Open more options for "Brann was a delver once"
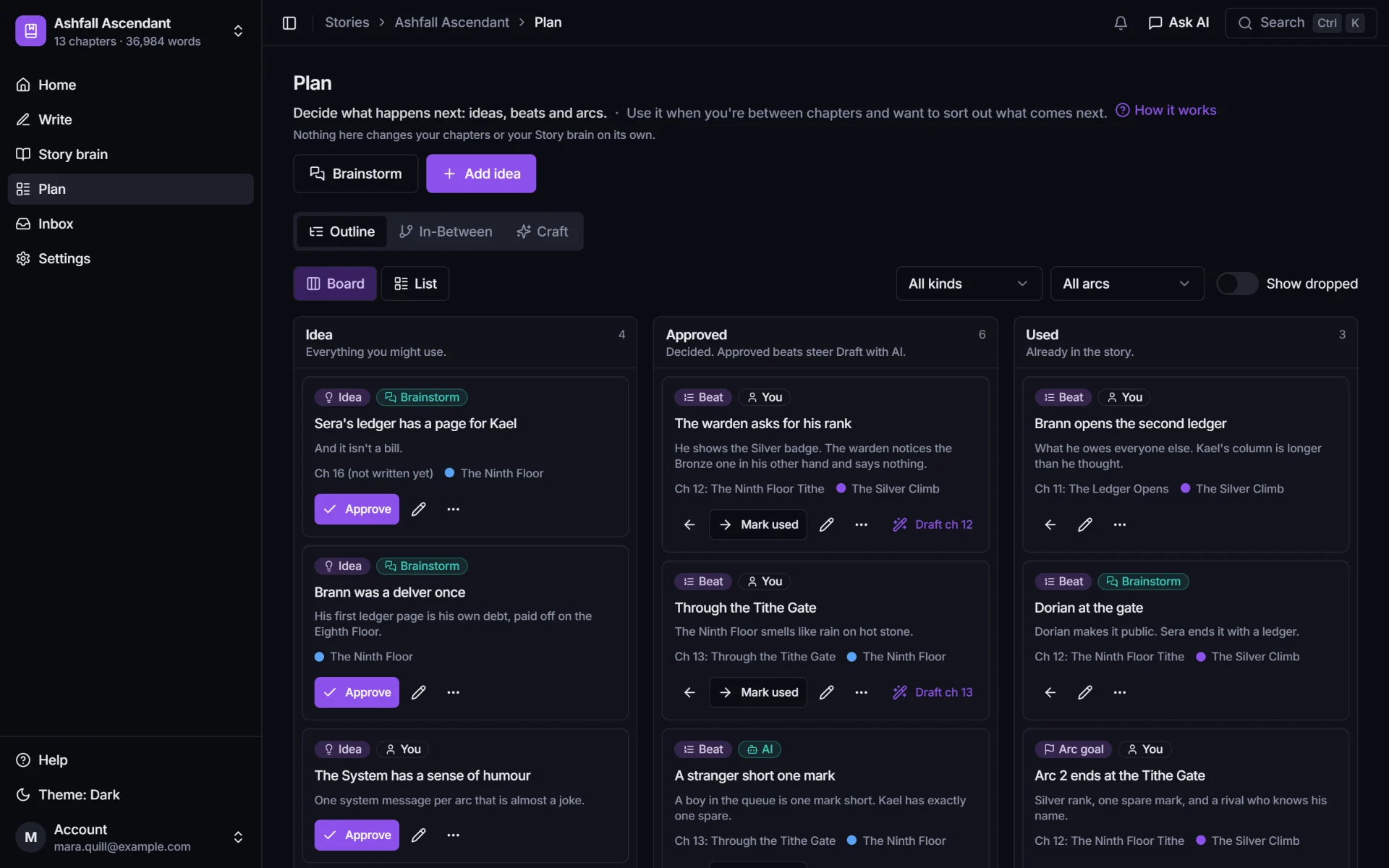Screen dimensions: 1389x868 tap(454, 692)
